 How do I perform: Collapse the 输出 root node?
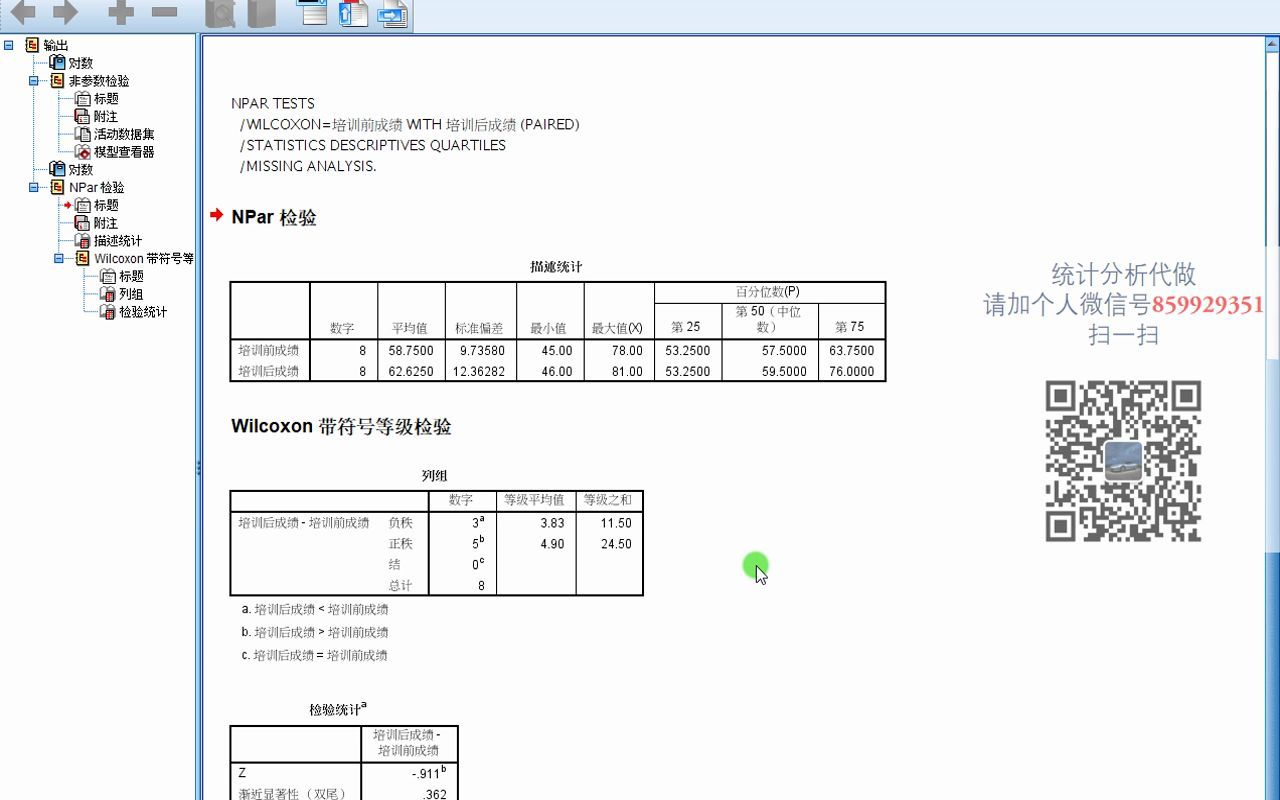tap(9, 45)
